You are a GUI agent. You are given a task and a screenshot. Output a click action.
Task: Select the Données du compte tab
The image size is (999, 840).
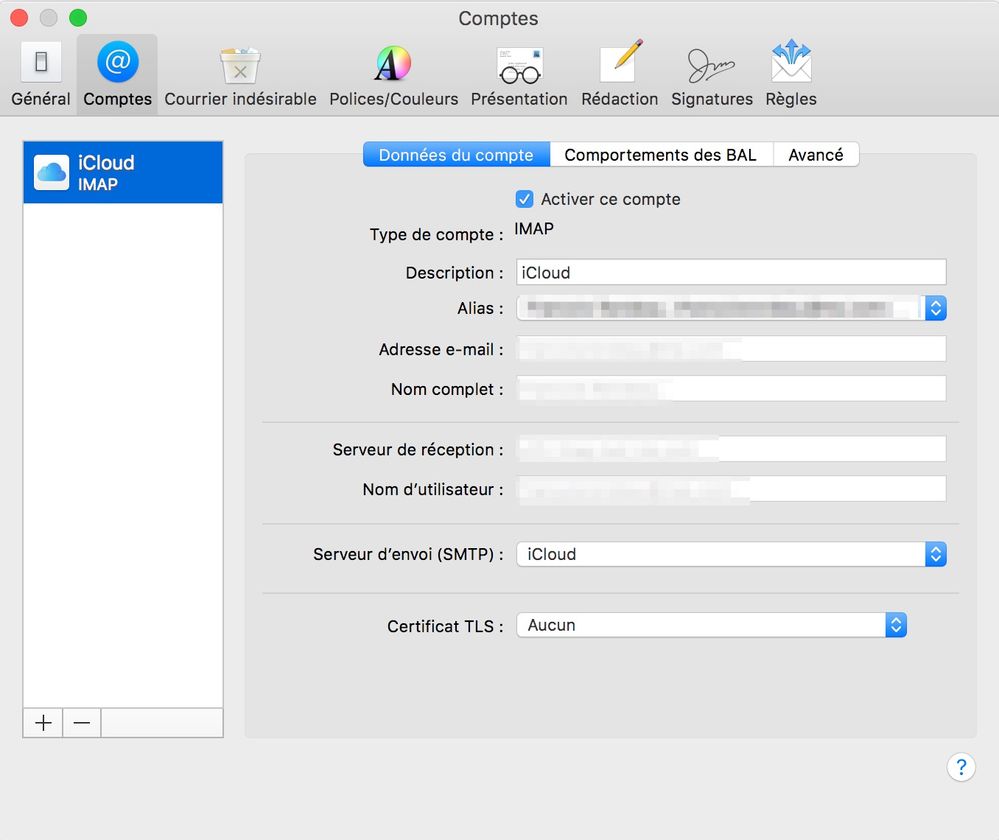point(456,155)
